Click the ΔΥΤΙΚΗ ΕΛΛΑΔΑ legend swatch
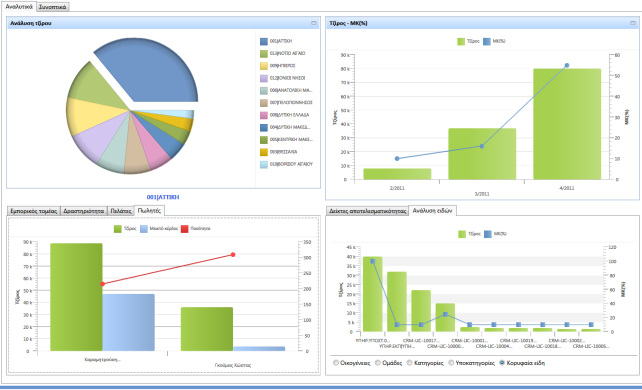Screen dimensions: 642x390 264,115
